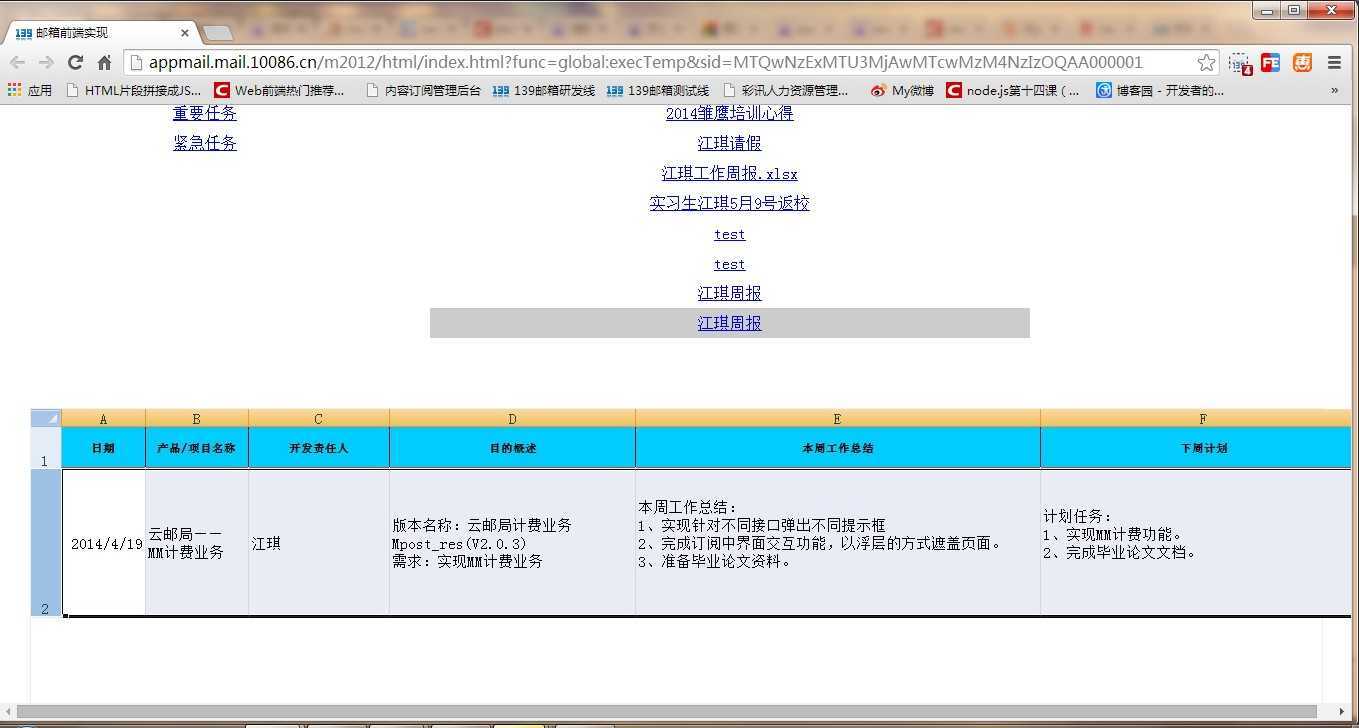Click the 江琪 cell in column C
This screenshot has height=728, width=1359.
[x=319, y=543]
